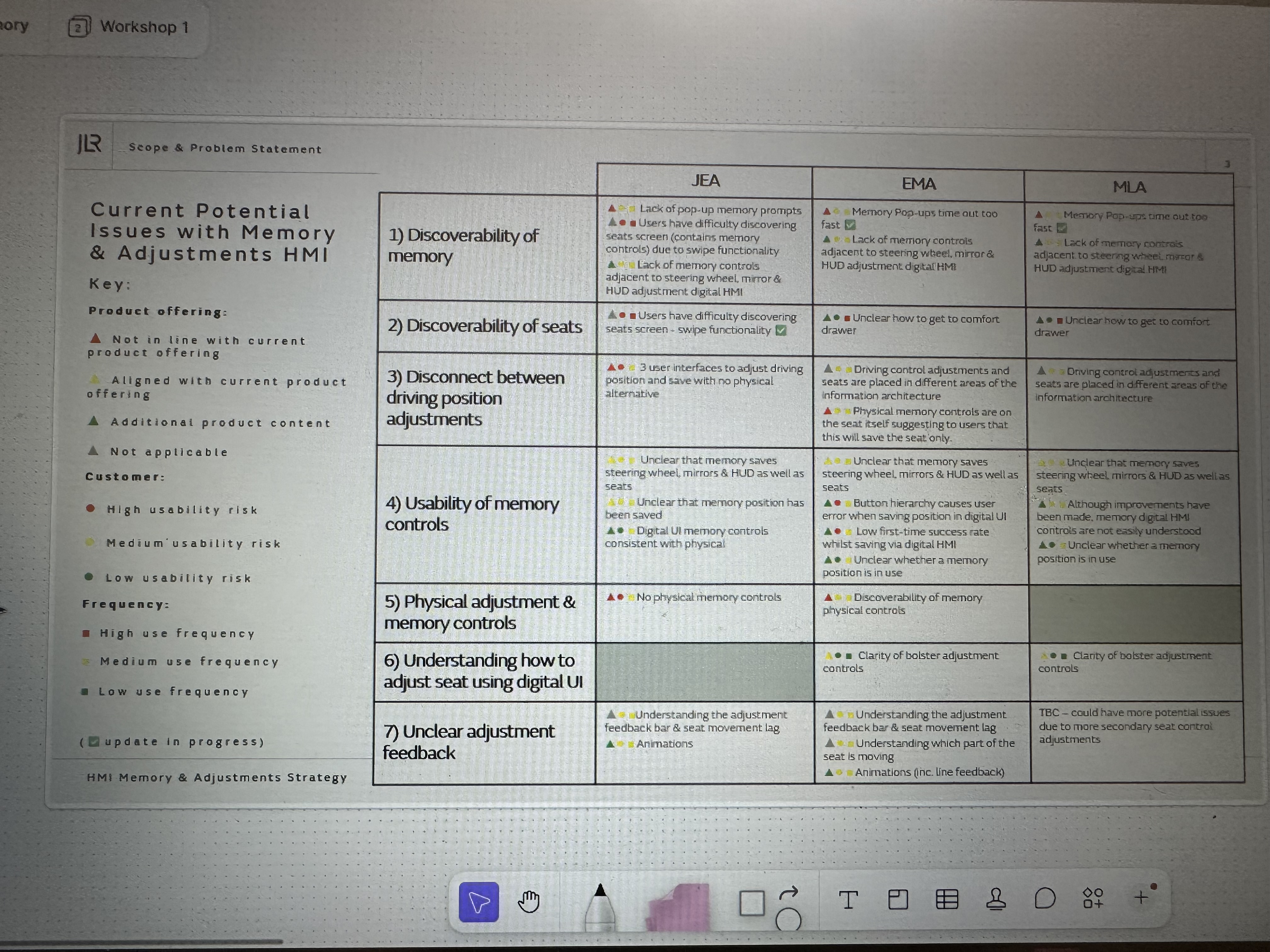Select row '7) Unclear adjustment feedback'

(484, 742)
